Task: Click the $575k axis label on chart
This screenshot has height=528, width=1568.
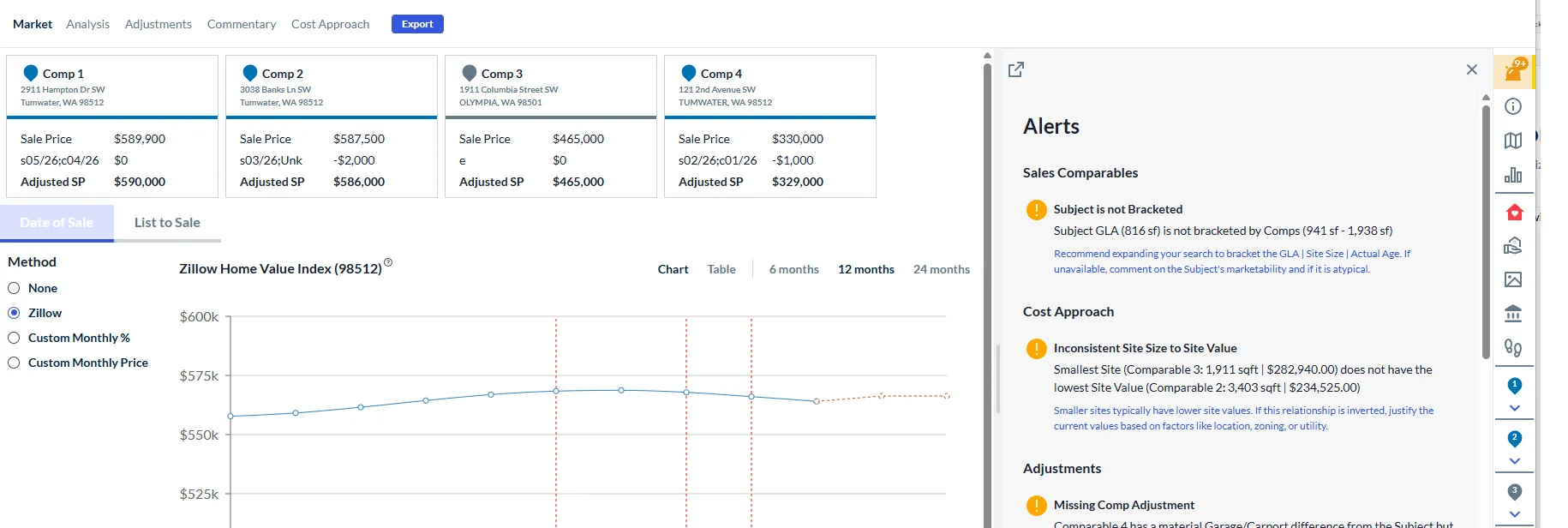Action: pos(199,375)
